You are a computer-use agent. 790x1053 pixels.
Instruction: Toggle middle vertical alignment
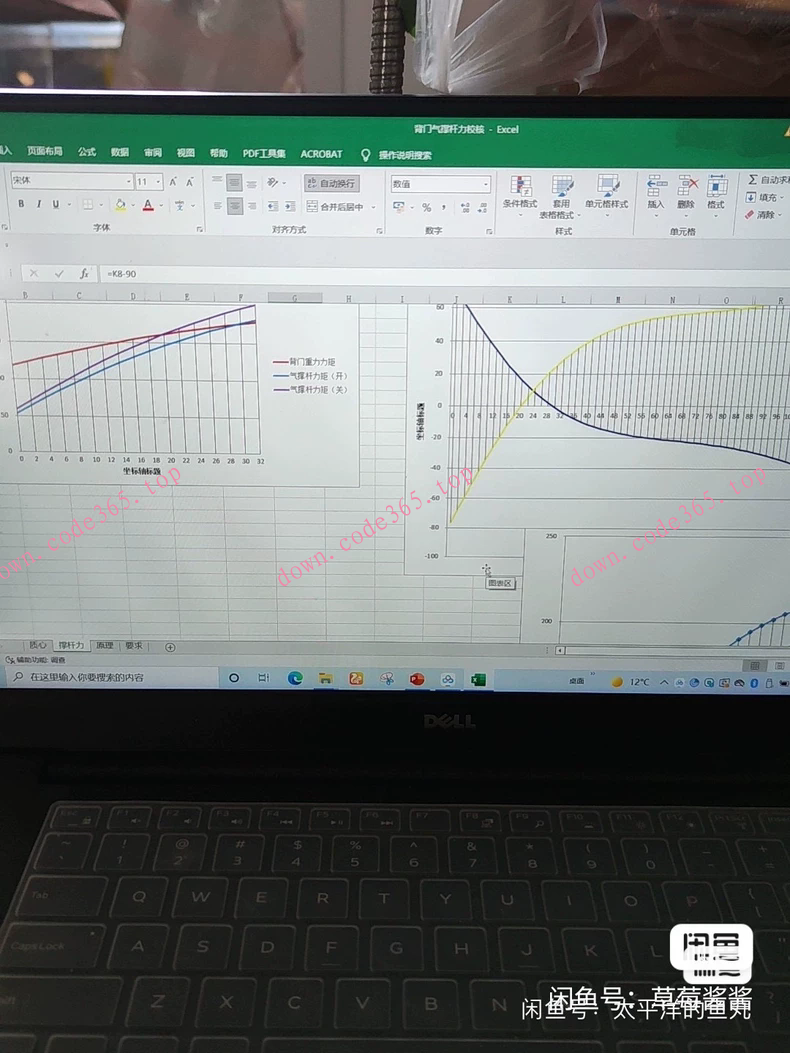(x=234, y=182)
